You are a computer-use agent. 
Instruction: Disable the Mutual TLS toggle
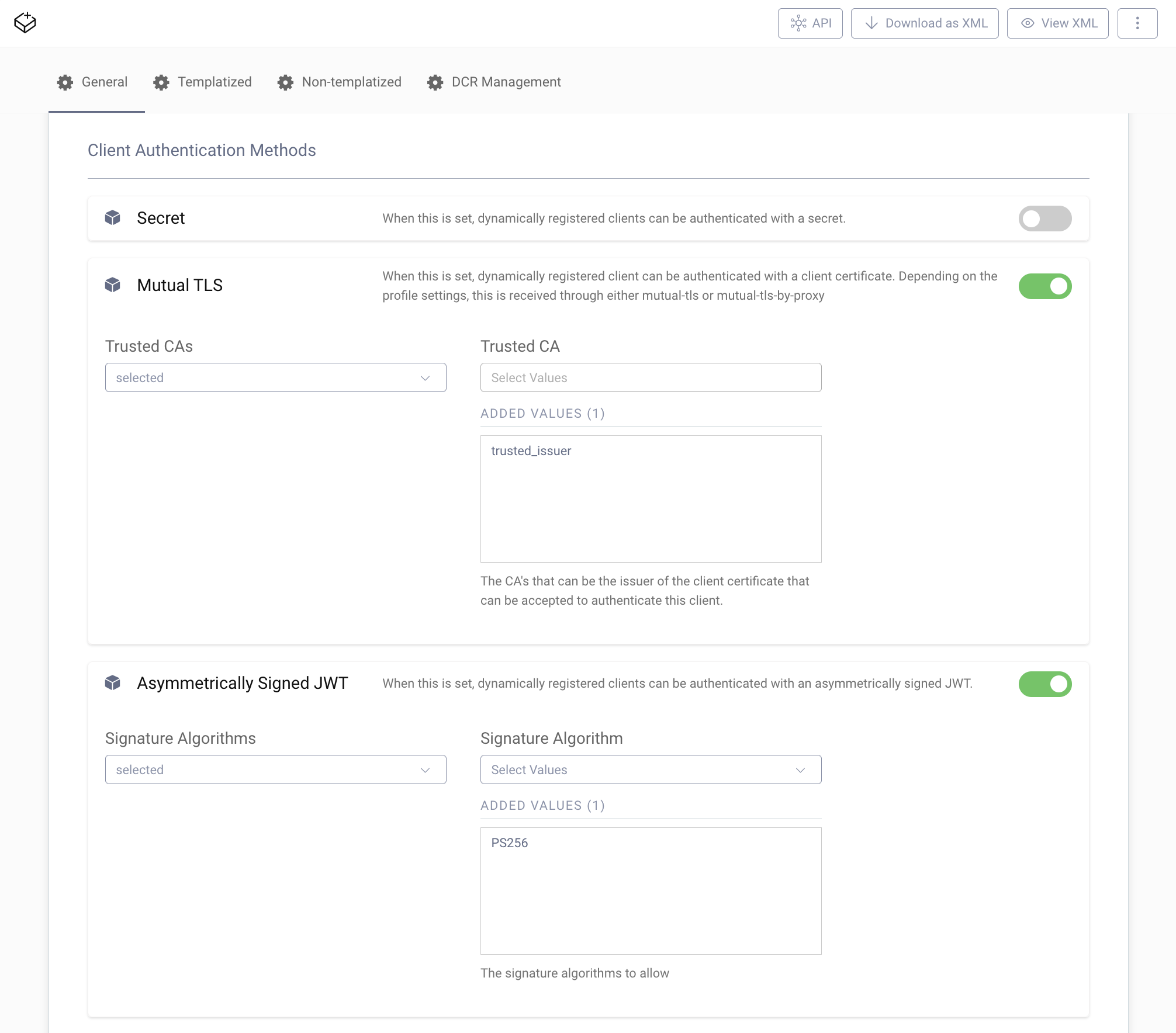(1045, 286)
